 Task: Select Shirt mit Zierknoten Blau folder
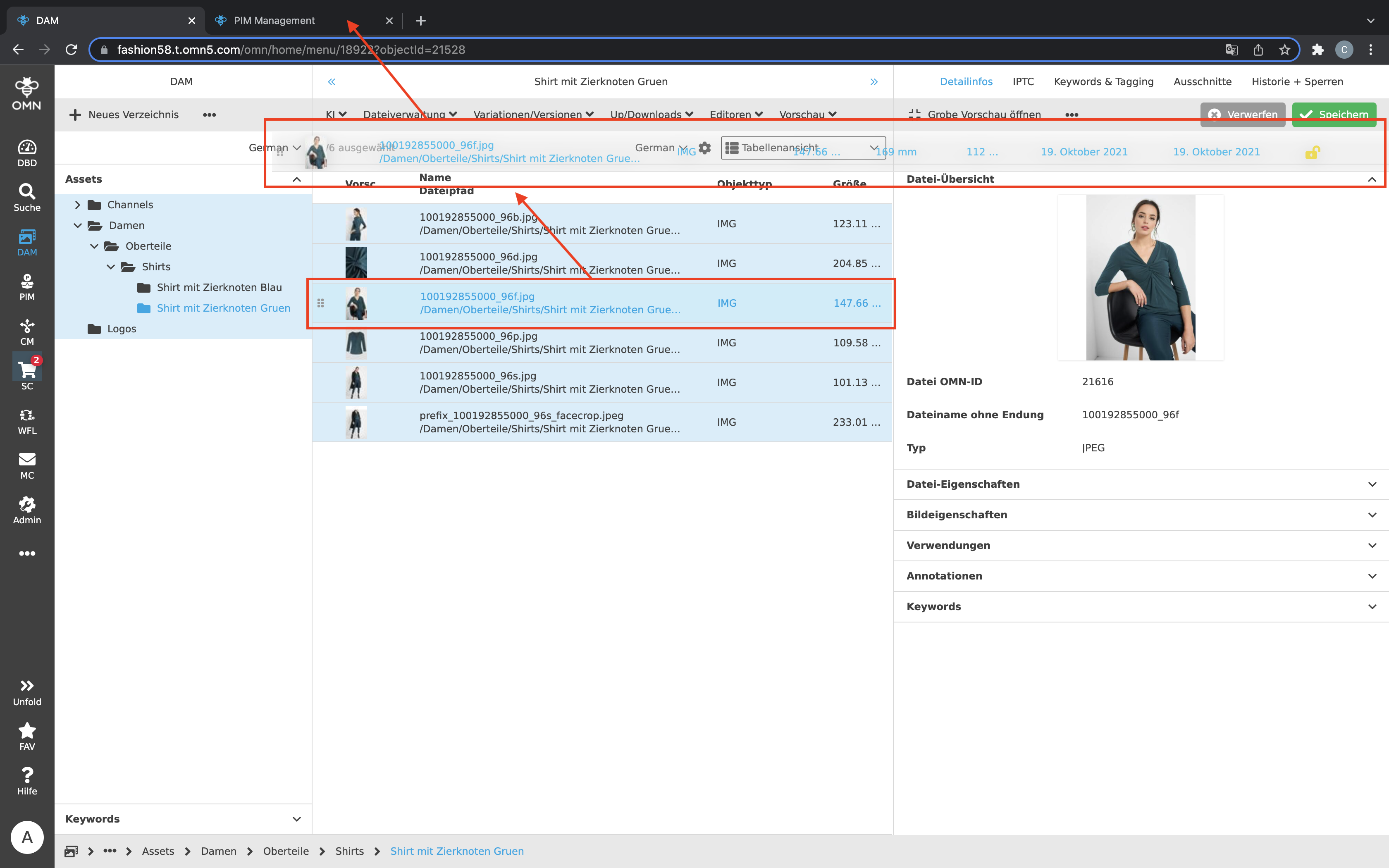click(219, 287)
